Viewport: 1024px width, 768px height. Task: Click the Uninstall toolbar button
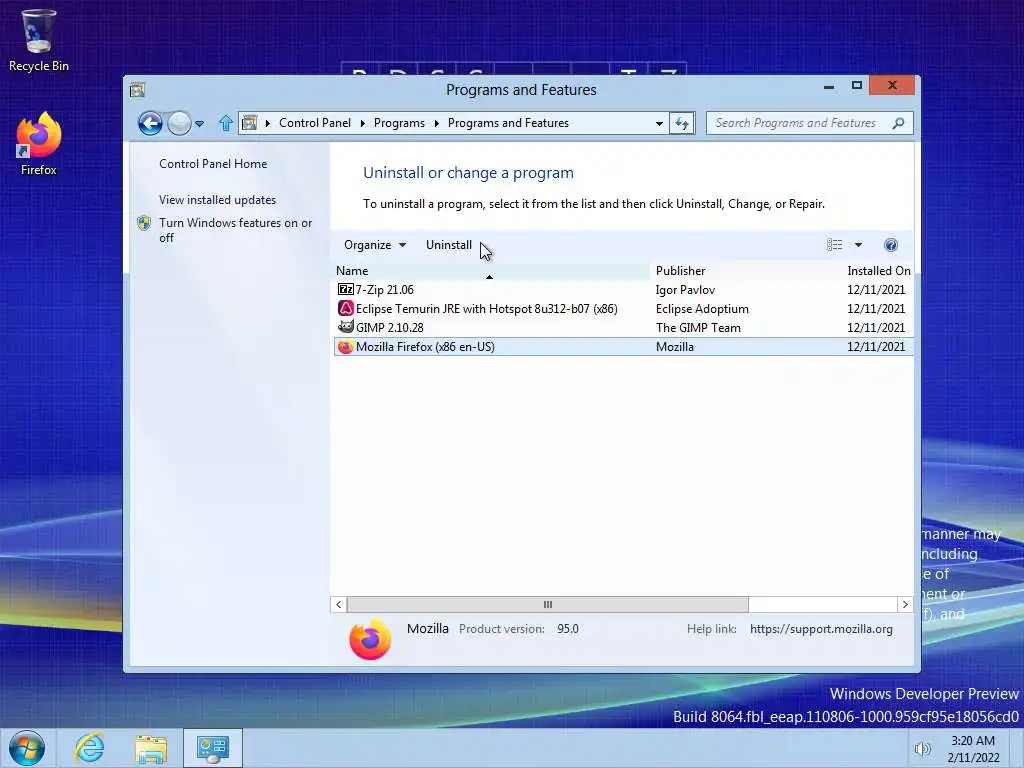click(x=449, y=245)
